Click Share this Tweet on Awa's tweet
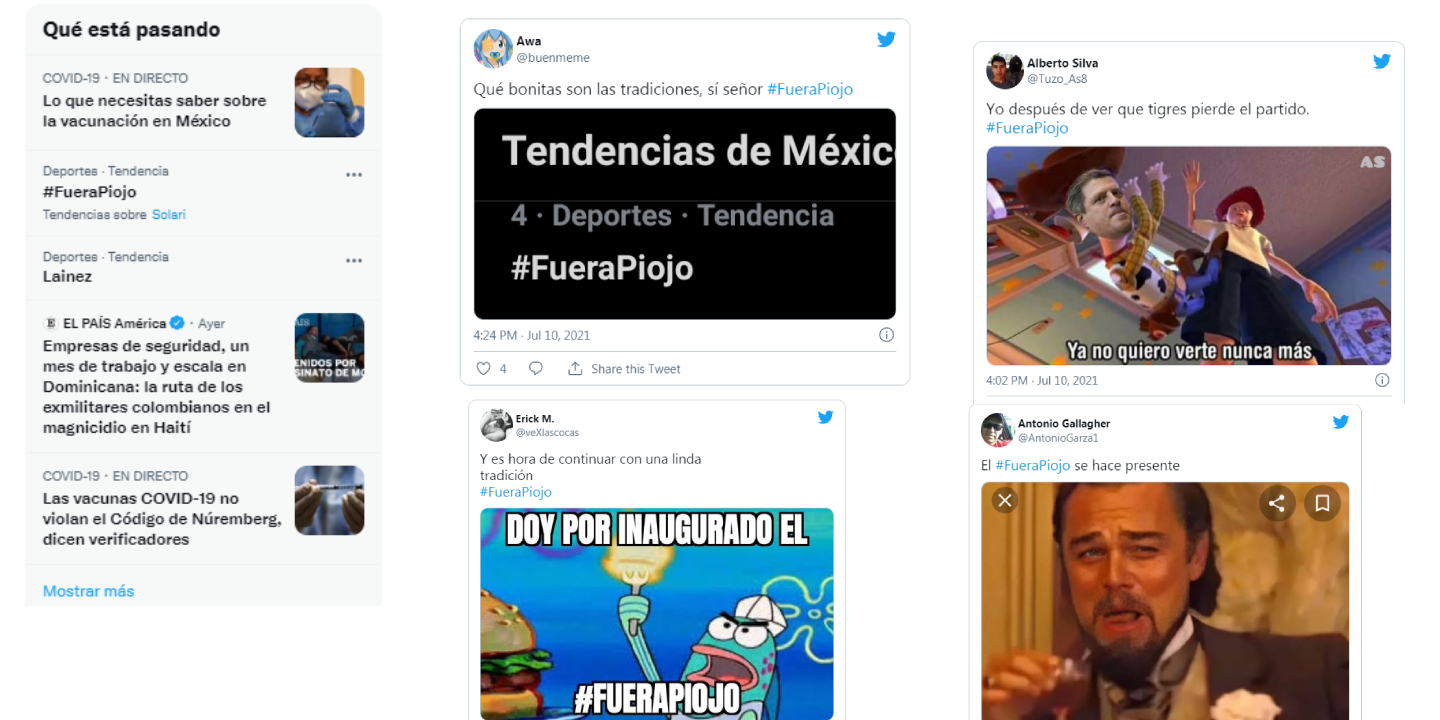Screen dimensions: 1440x720 tap(625, 369)
